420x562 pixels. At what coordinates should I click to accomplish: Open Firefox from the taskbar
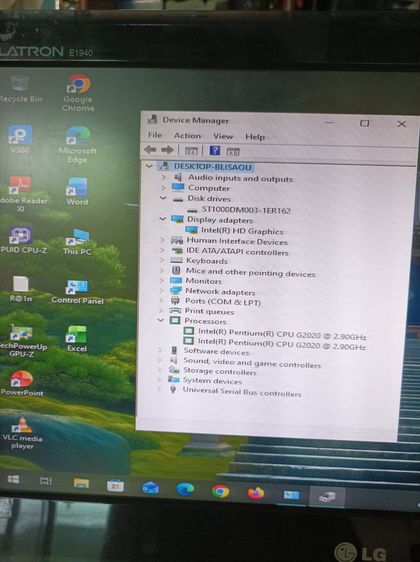click(256, 493)
